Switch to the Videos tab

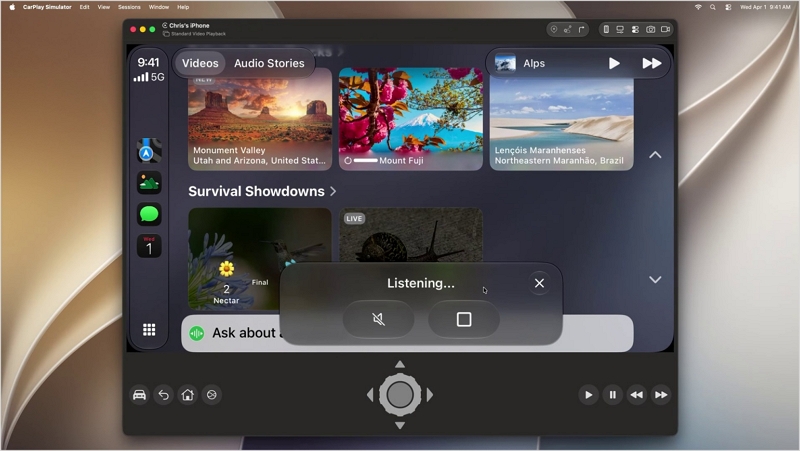tap(200, 63)
